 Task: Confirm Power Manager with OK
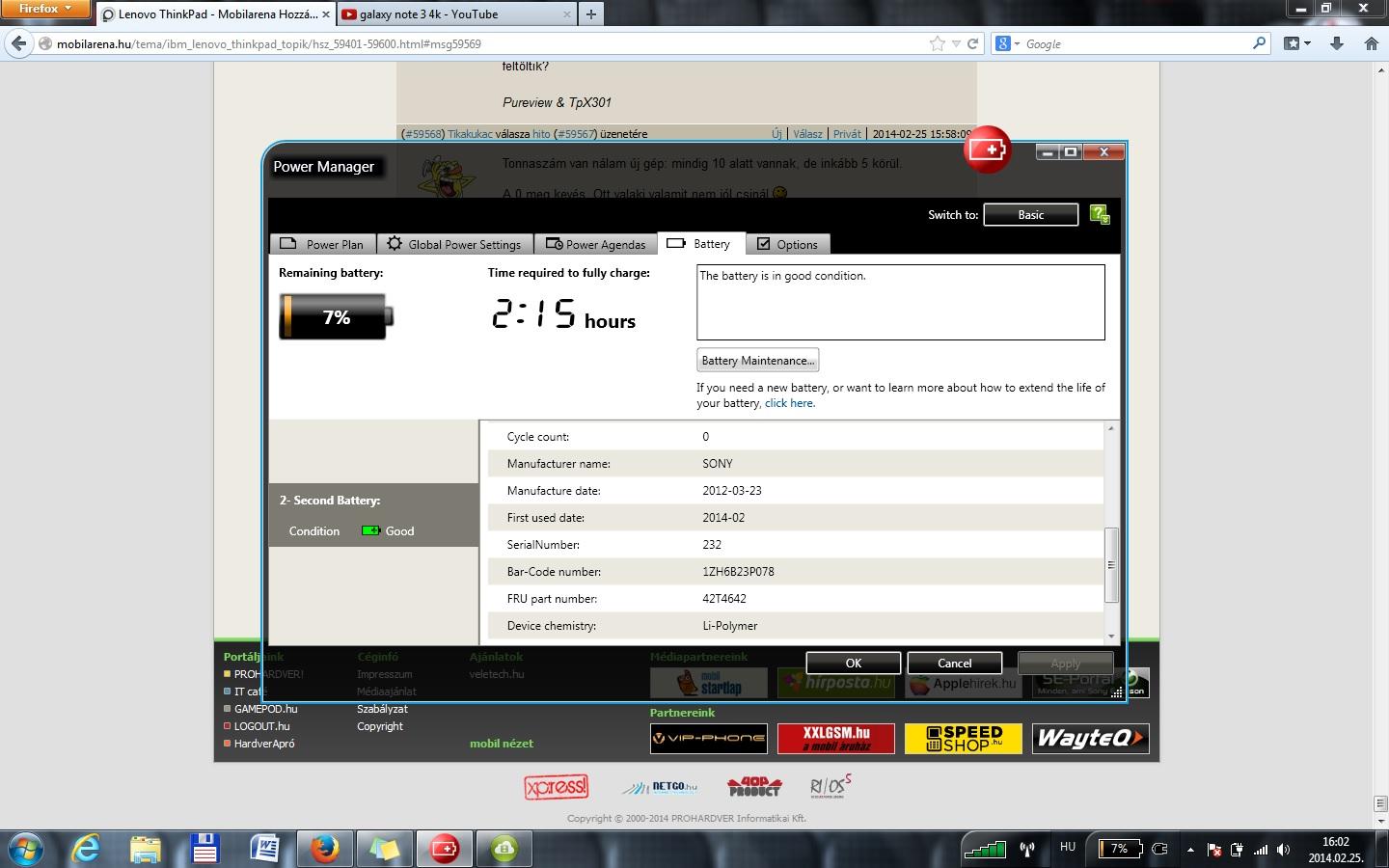[854, 663]
